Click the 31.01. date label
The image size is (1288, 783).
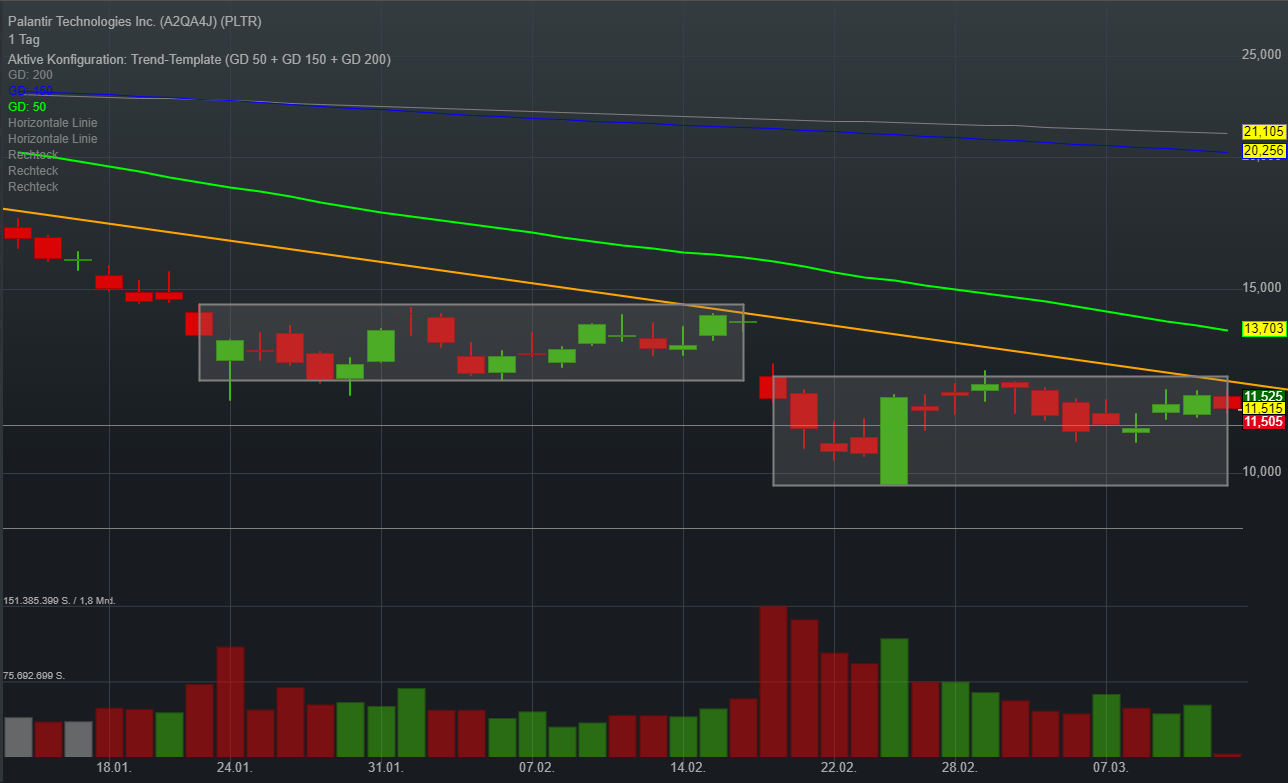[x=385, y=768]
